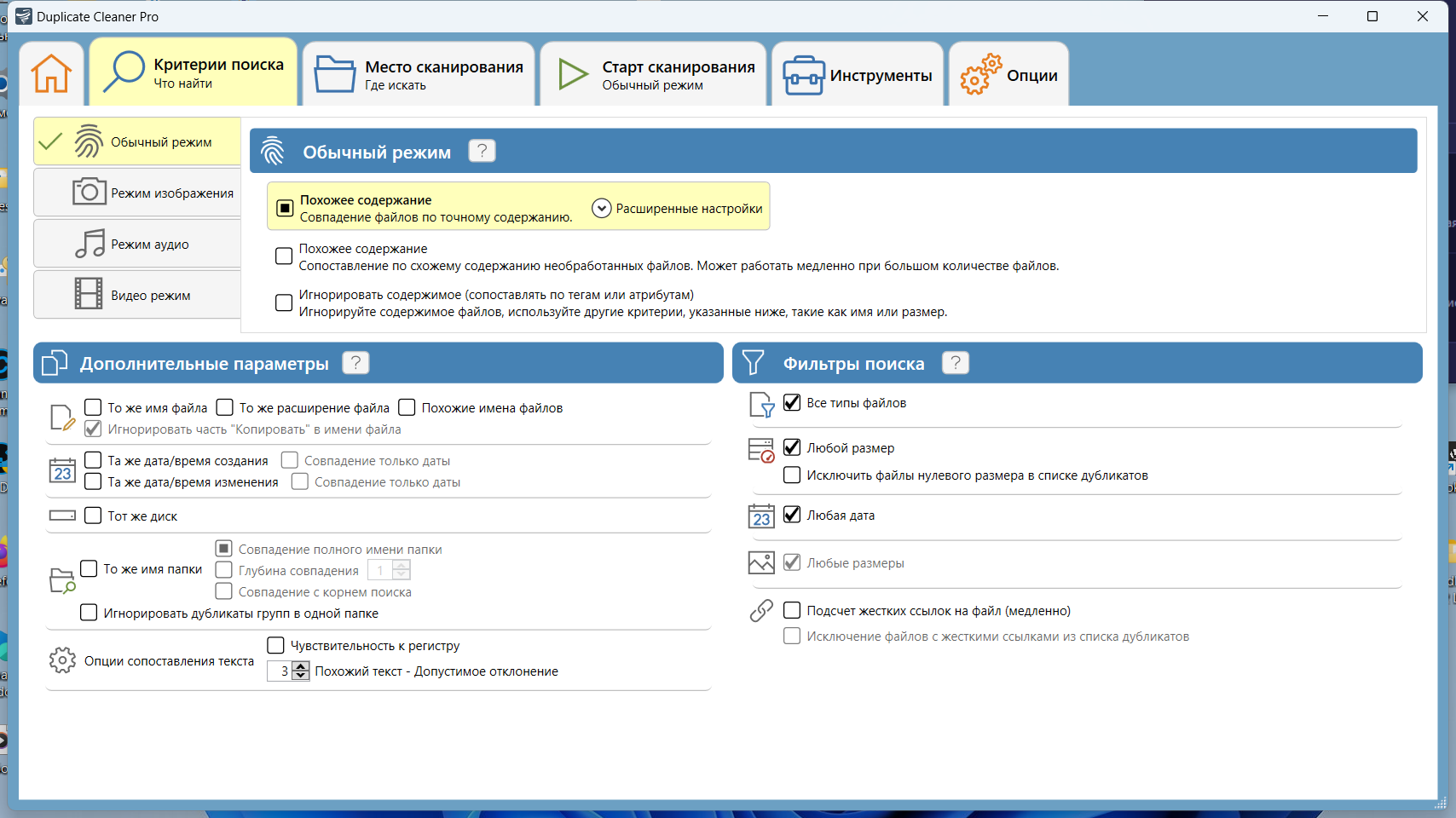Click the magnifier icon on Критерии поиска tab
Viewport: 1456px width, 818px height.
click(x=124, y=72)
